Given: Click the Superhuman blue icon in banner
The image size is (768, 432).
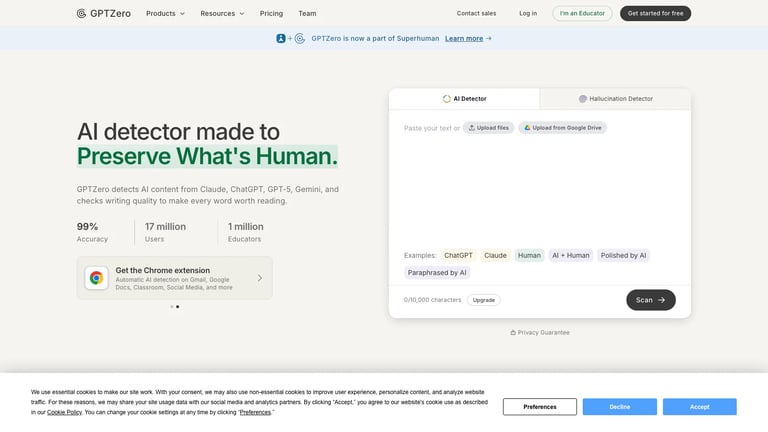Looking at the screenshot, I should pos(281,38).
